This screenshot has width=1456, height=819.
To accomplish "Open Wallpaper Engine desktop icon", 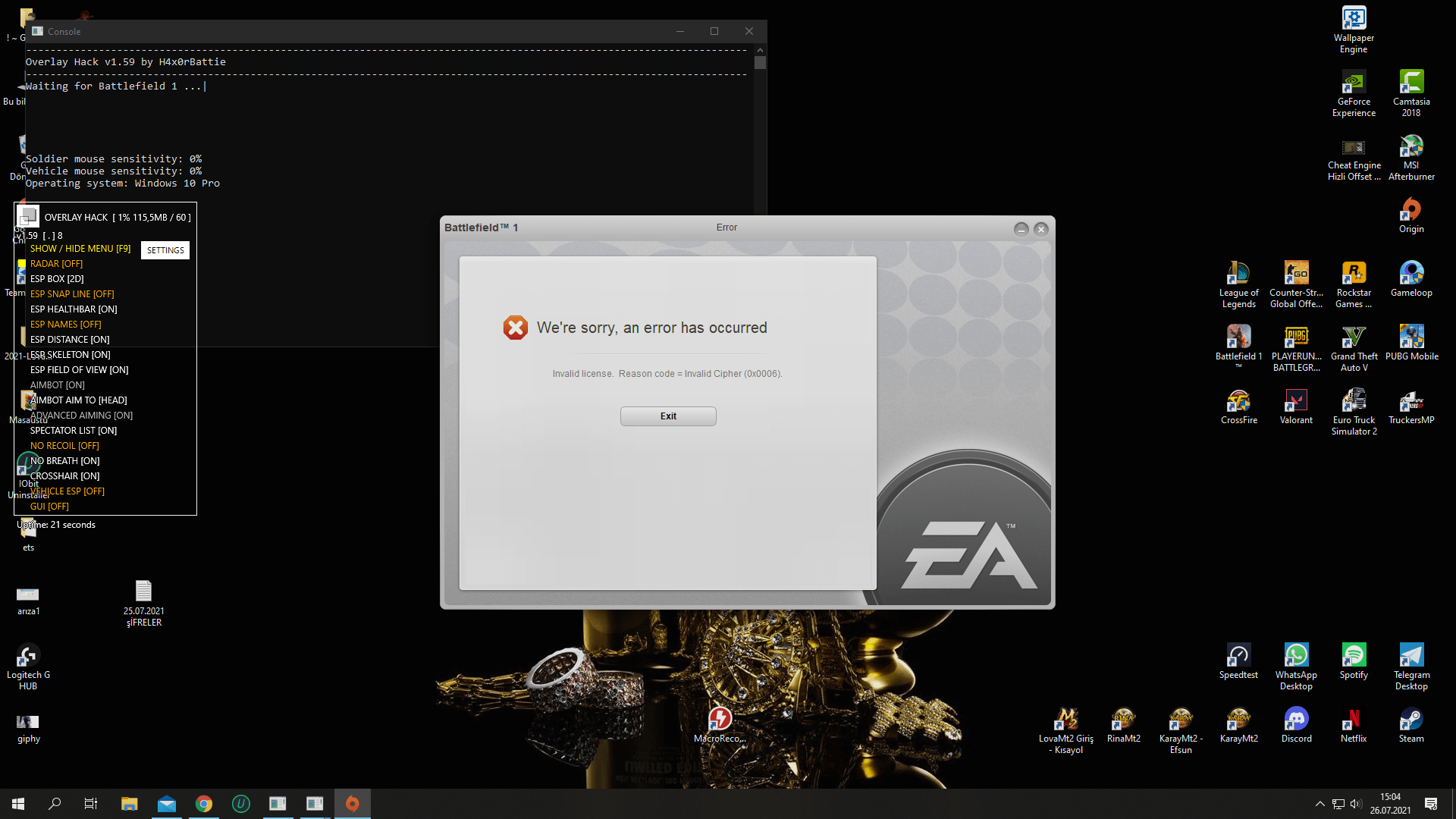I will (1354, 30).
